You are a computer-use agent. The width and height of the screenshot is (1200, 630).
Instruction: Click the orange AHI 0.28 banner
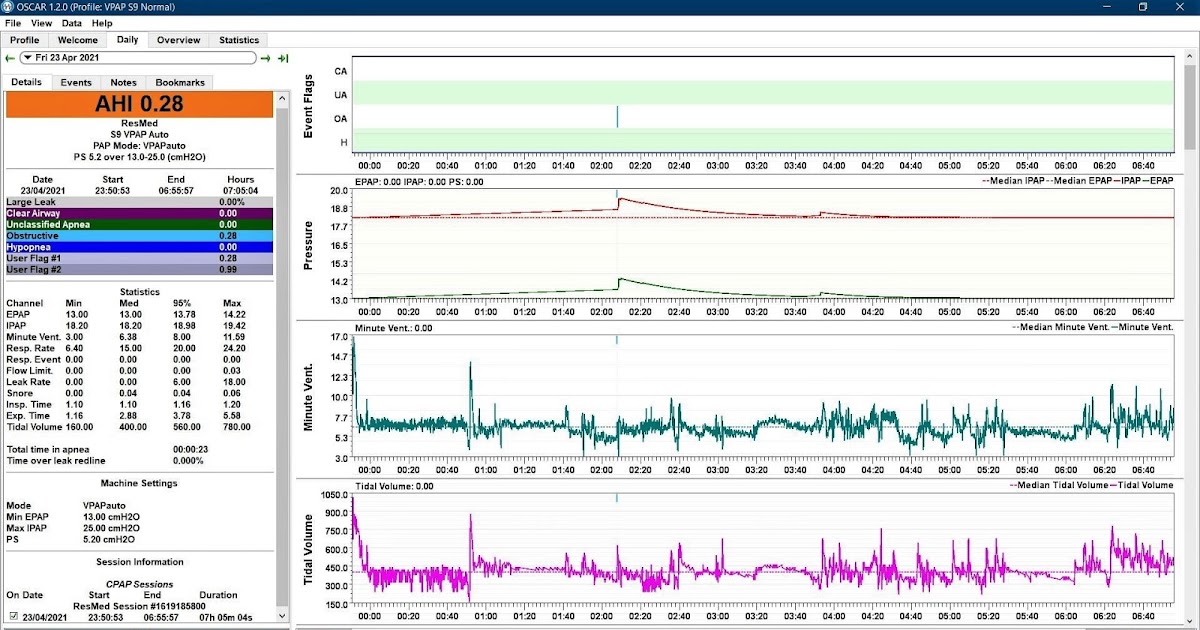(x=140, y=103)
